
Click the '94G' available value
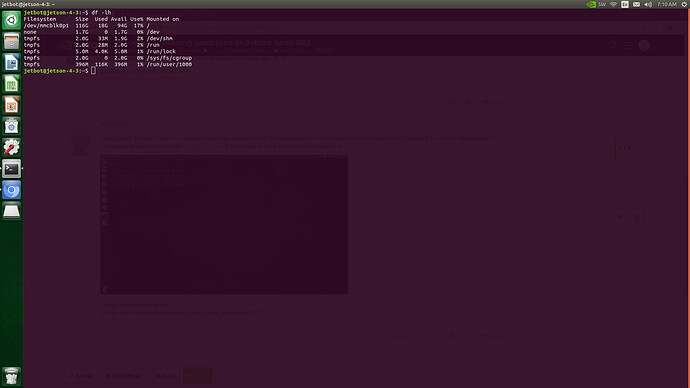(x=122, y=26)
